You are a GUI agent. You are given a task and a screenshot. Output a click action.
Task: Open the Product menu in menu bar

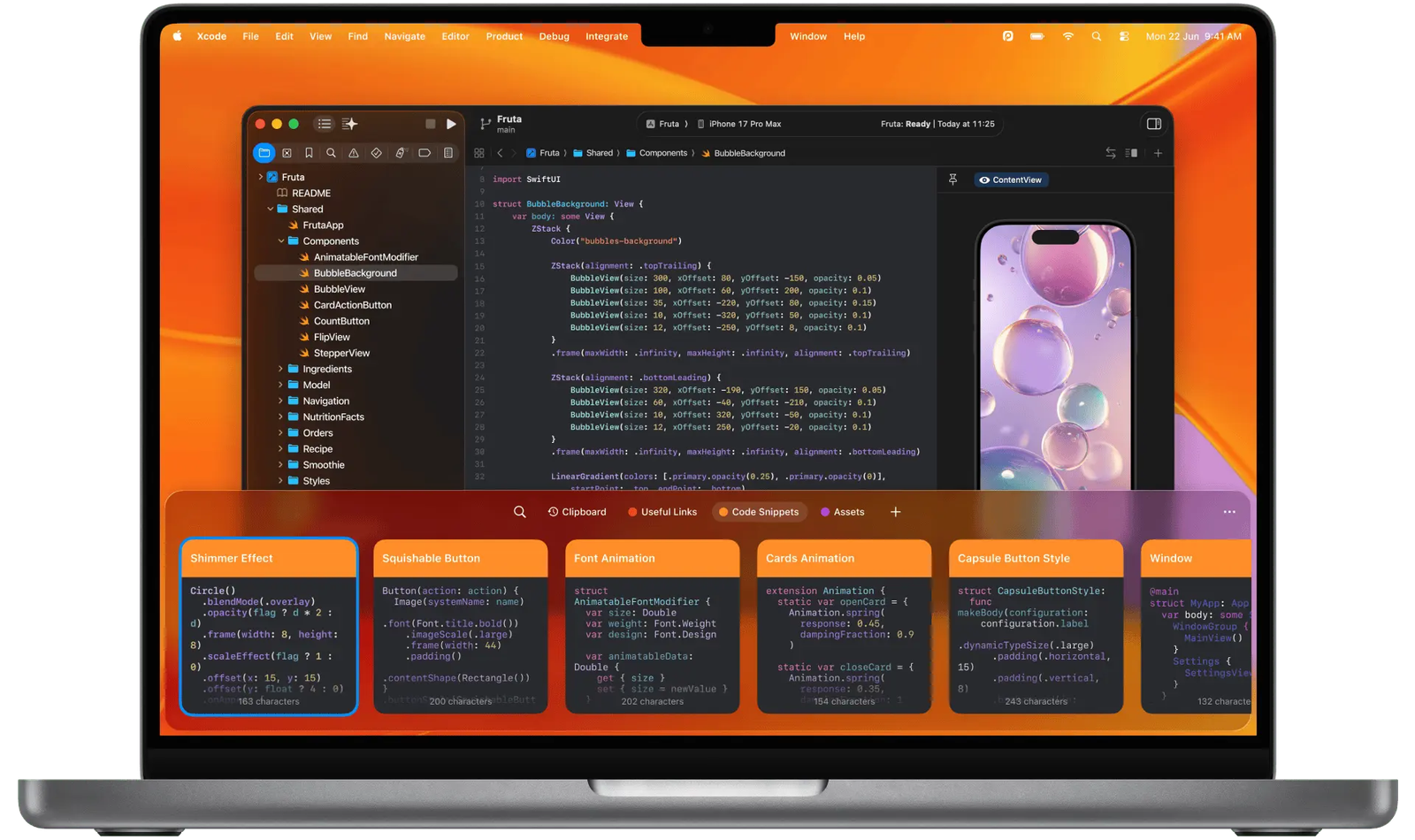504,36
